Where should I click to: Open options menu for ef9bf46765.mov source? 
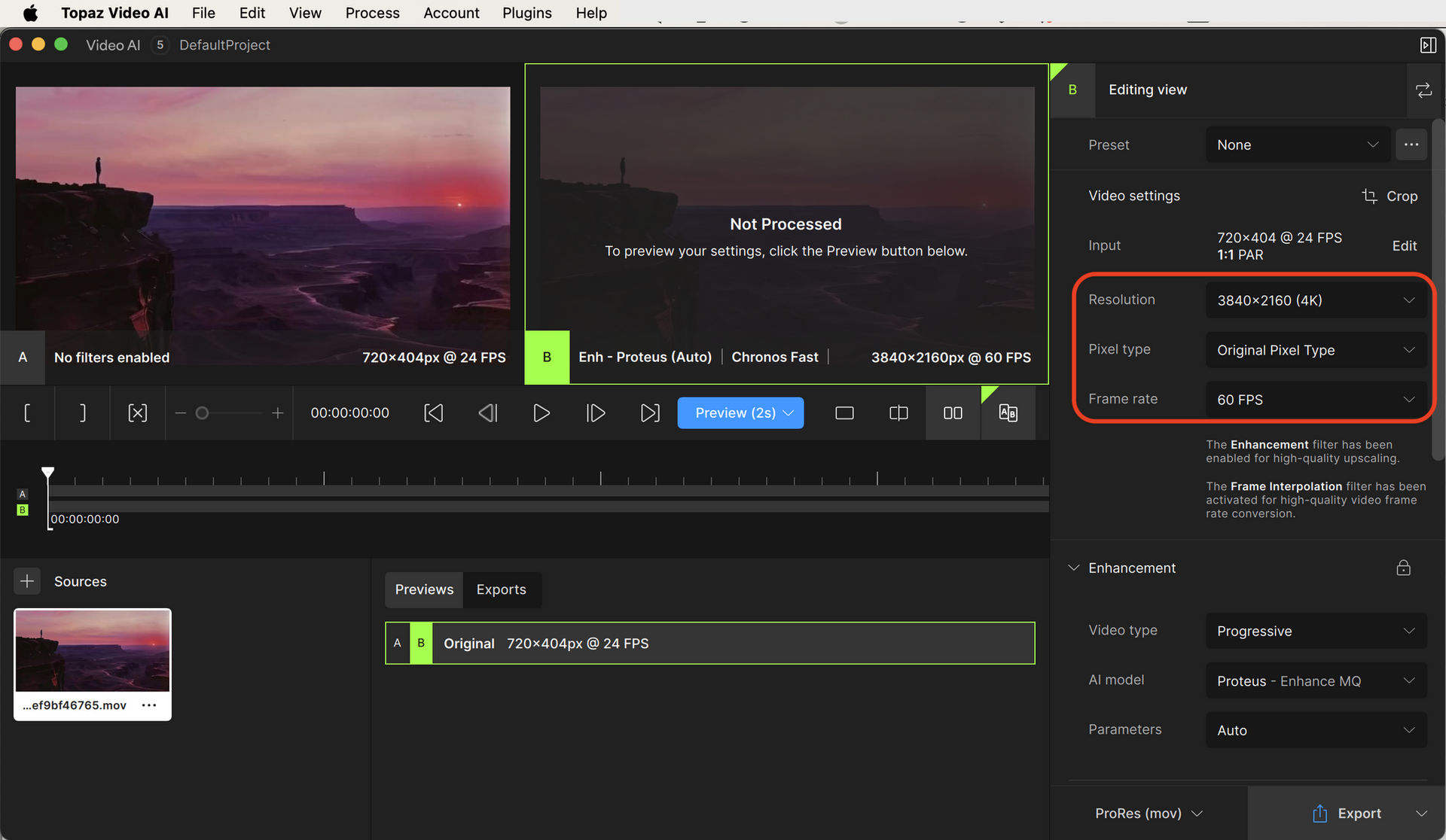click(149, 705)
